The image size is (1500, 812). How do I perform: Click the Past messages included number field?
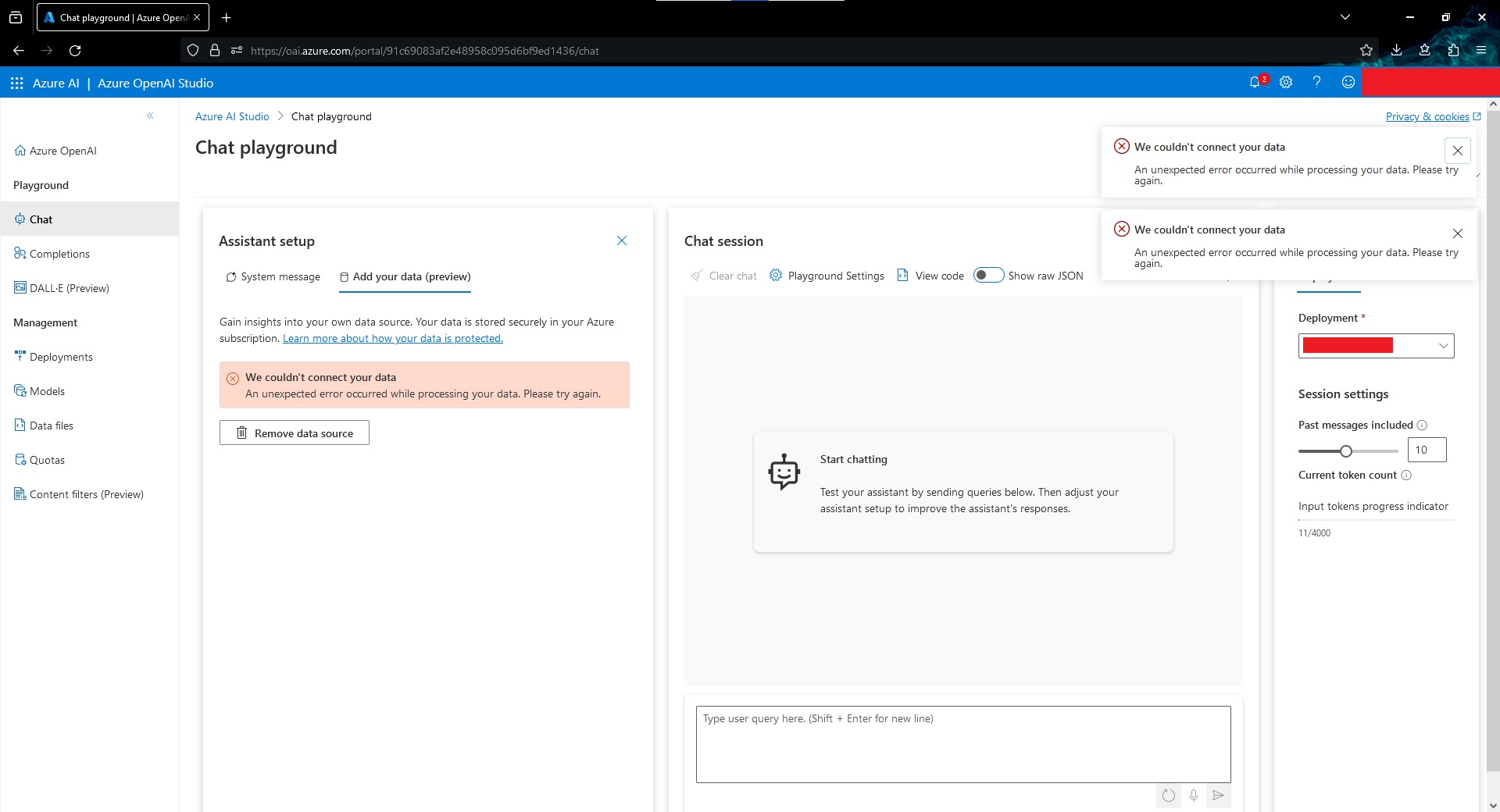[1427, 450]
